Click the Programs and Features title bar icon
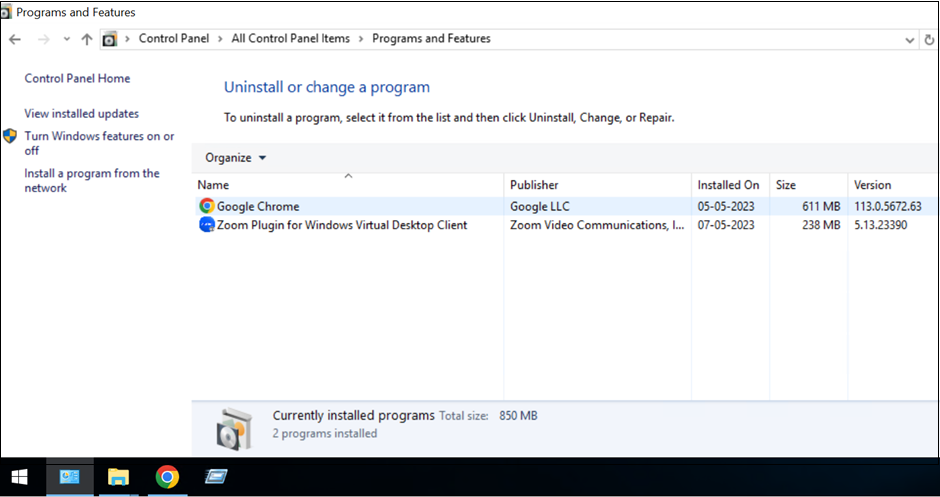Image resolution: width=940 pixels, height=497 pixels. point(6,13)
